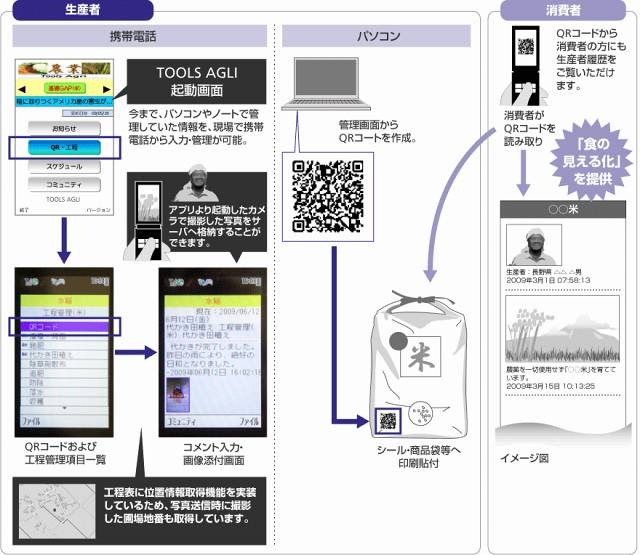The image size is (640, 555).
Task: Click the large QR code under the laptop
Action: [328, 197]
